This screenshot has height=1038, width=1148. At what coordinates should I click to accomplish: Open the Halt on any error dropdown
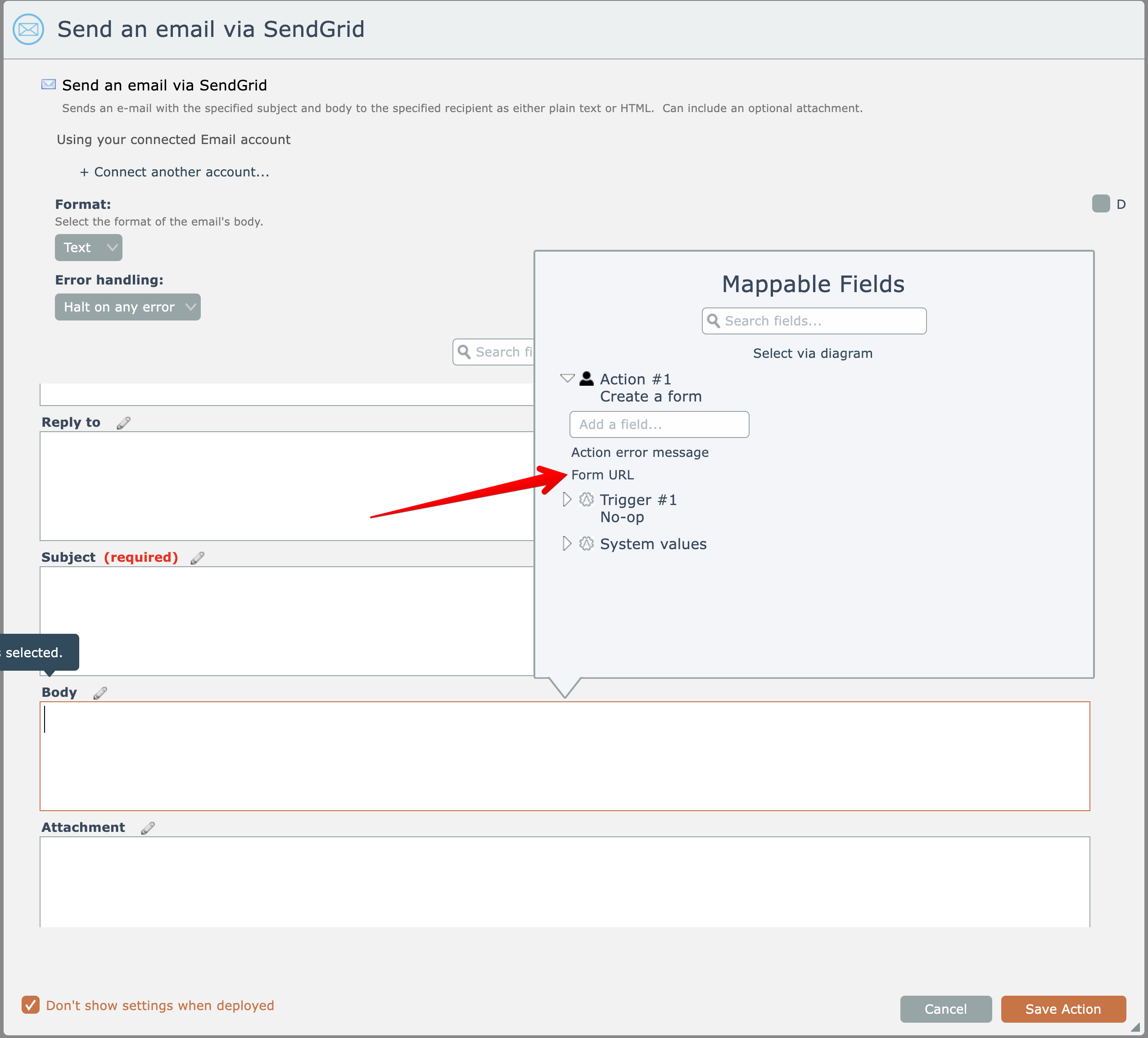coord(127,307)
